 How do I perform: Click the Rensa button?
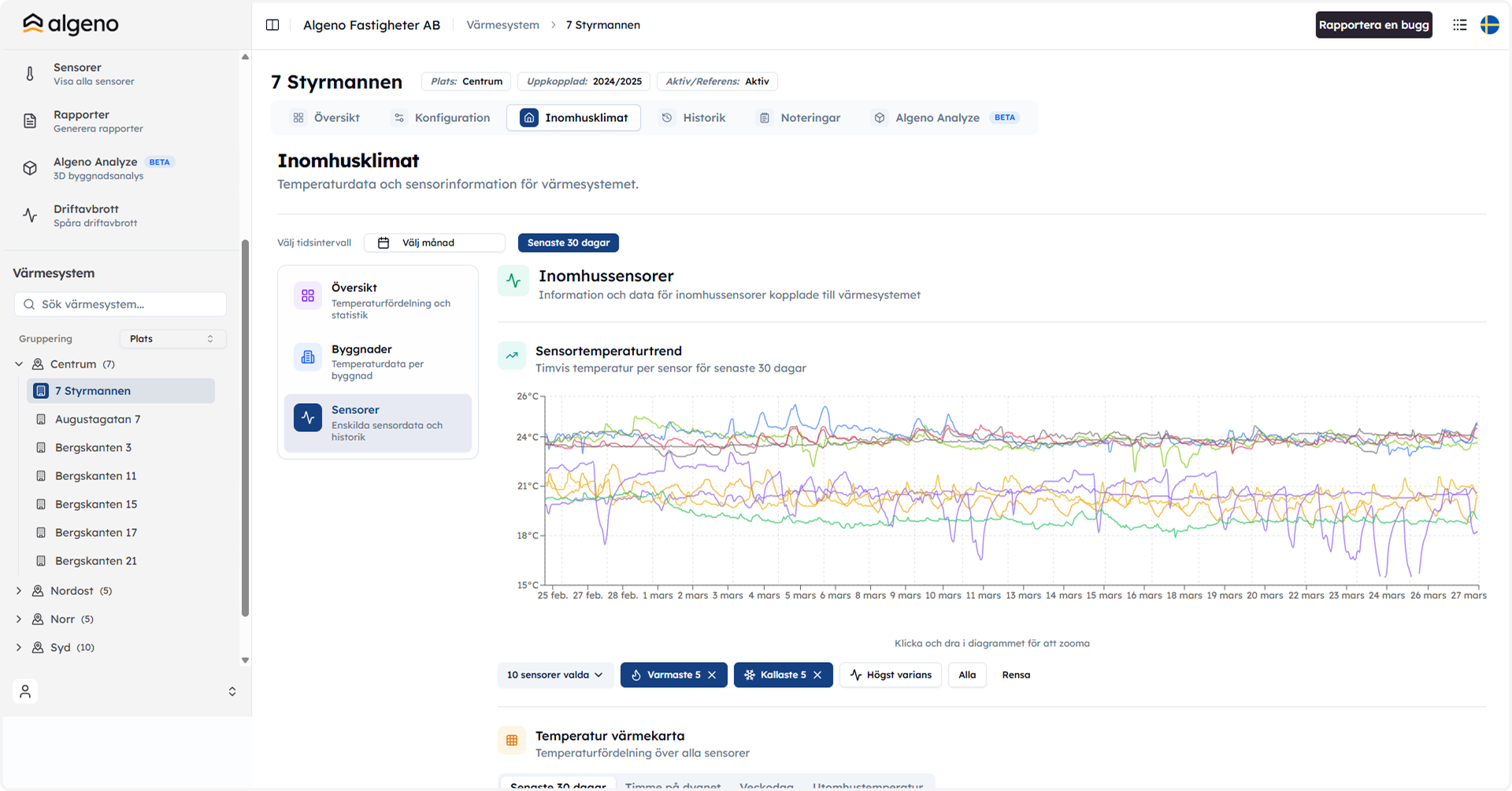tap(1016, 675)
